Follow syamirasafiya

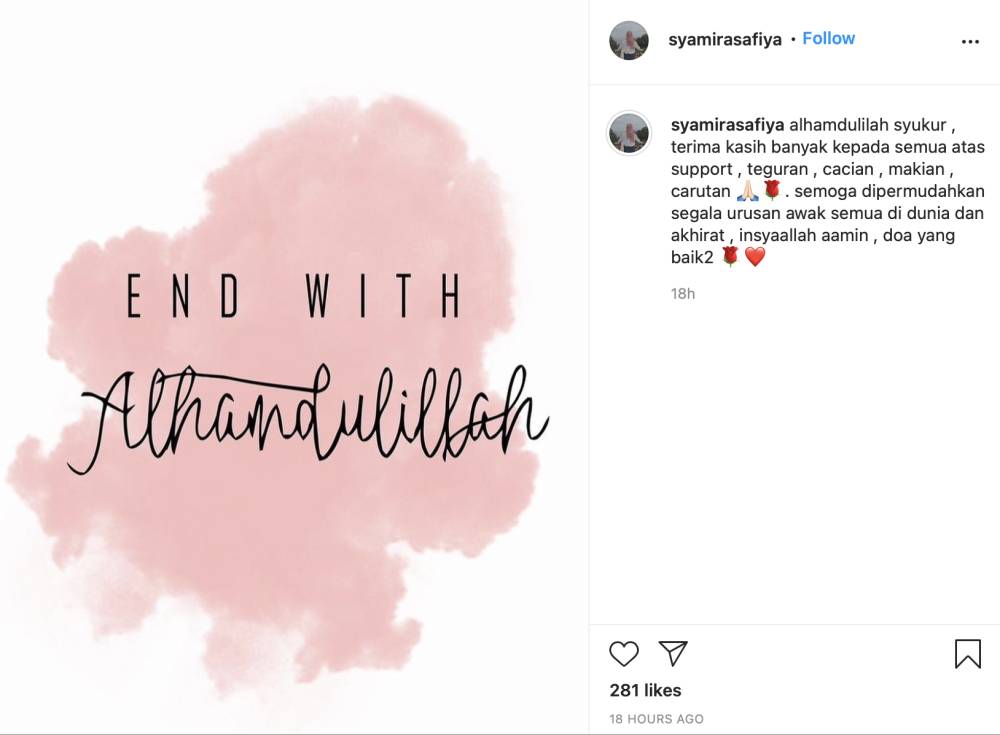click(x=828, y=38)
